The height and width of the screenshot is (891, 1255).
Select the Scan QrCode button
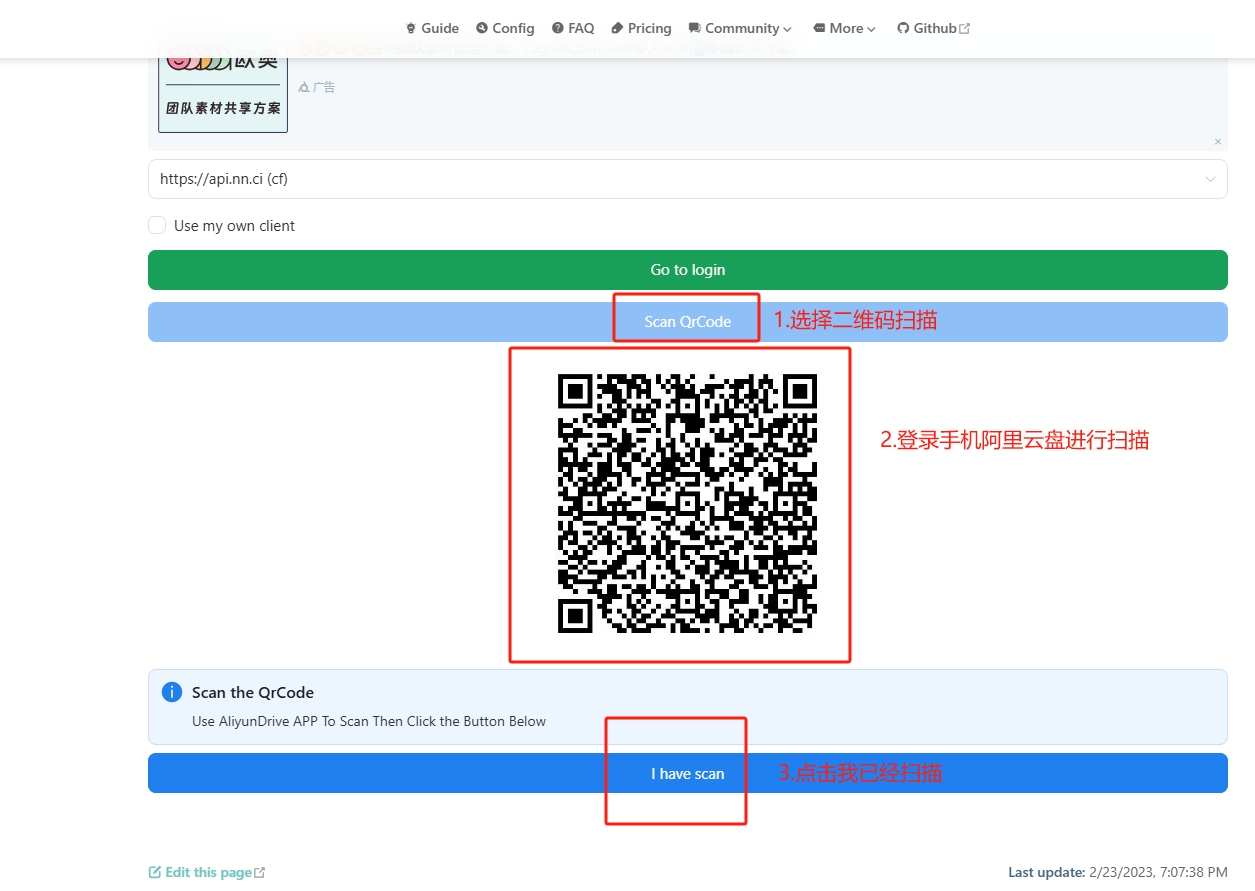[687, 322]
